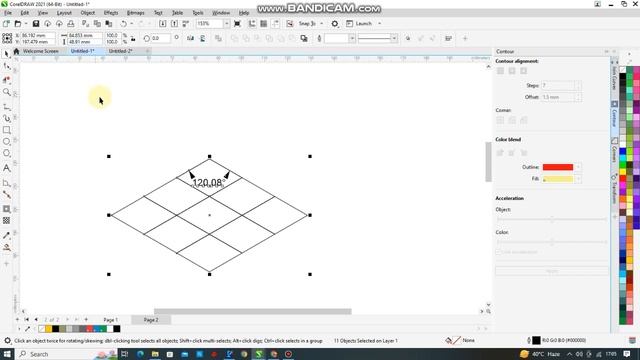Click the Launch button
The height and width of the screenshot is (360, 640).
coord(359,24)
